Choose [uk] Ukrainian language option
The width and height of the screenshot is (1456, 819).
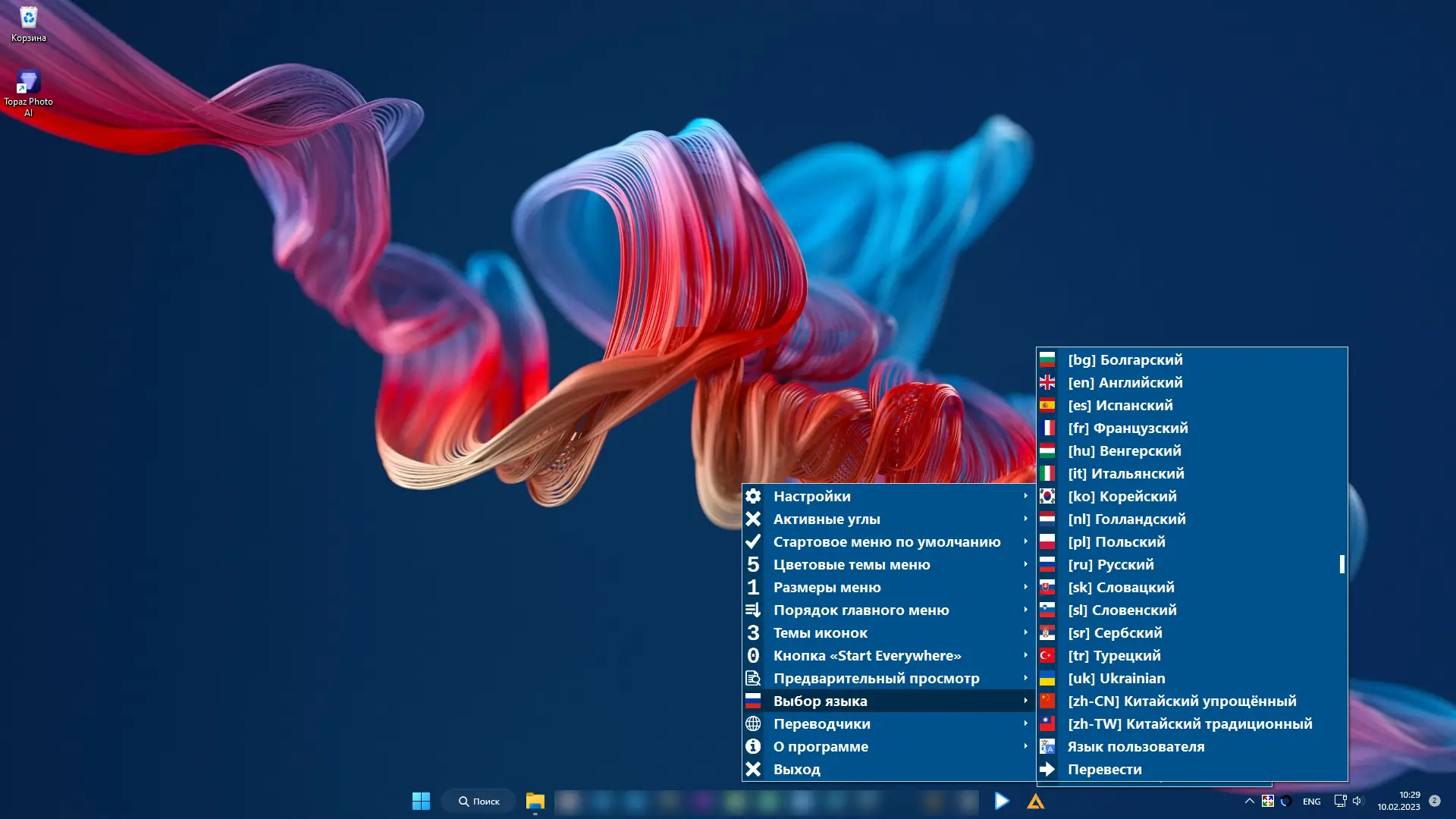coord(1116,678)
